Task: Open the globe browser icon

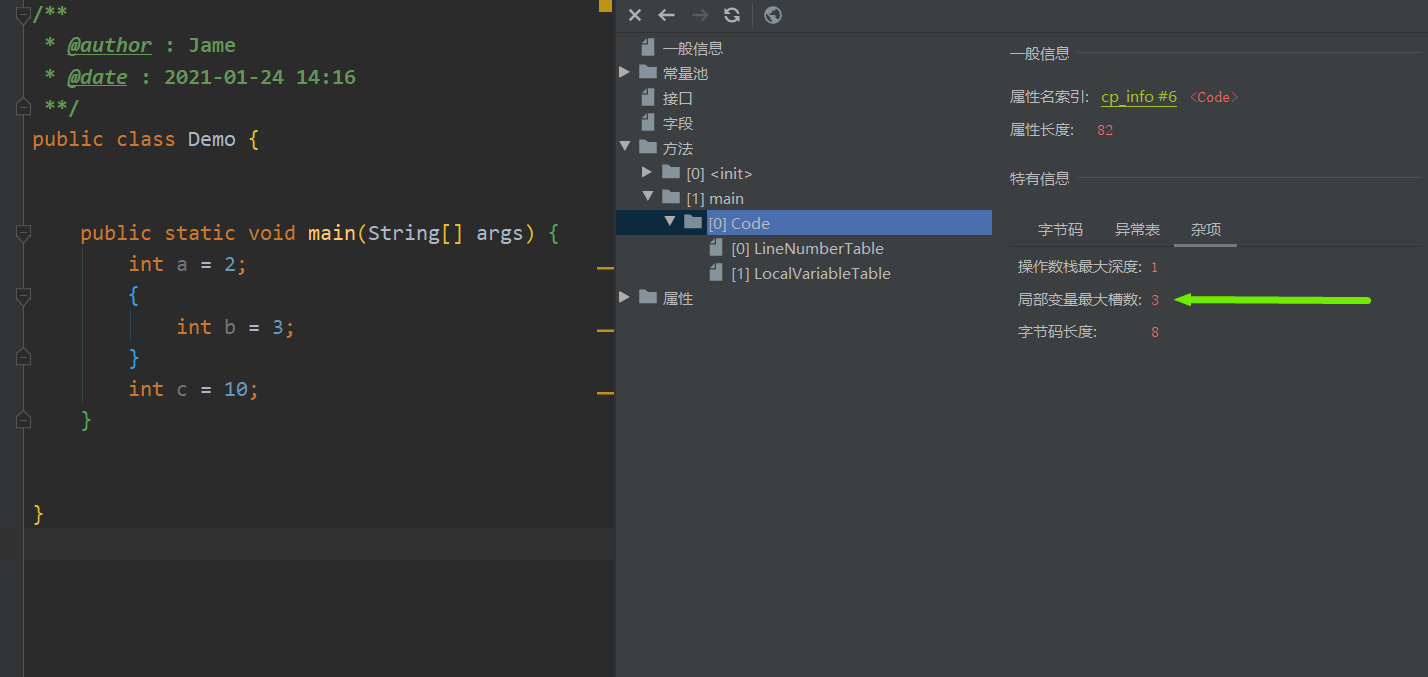Action: pos(773,15)
